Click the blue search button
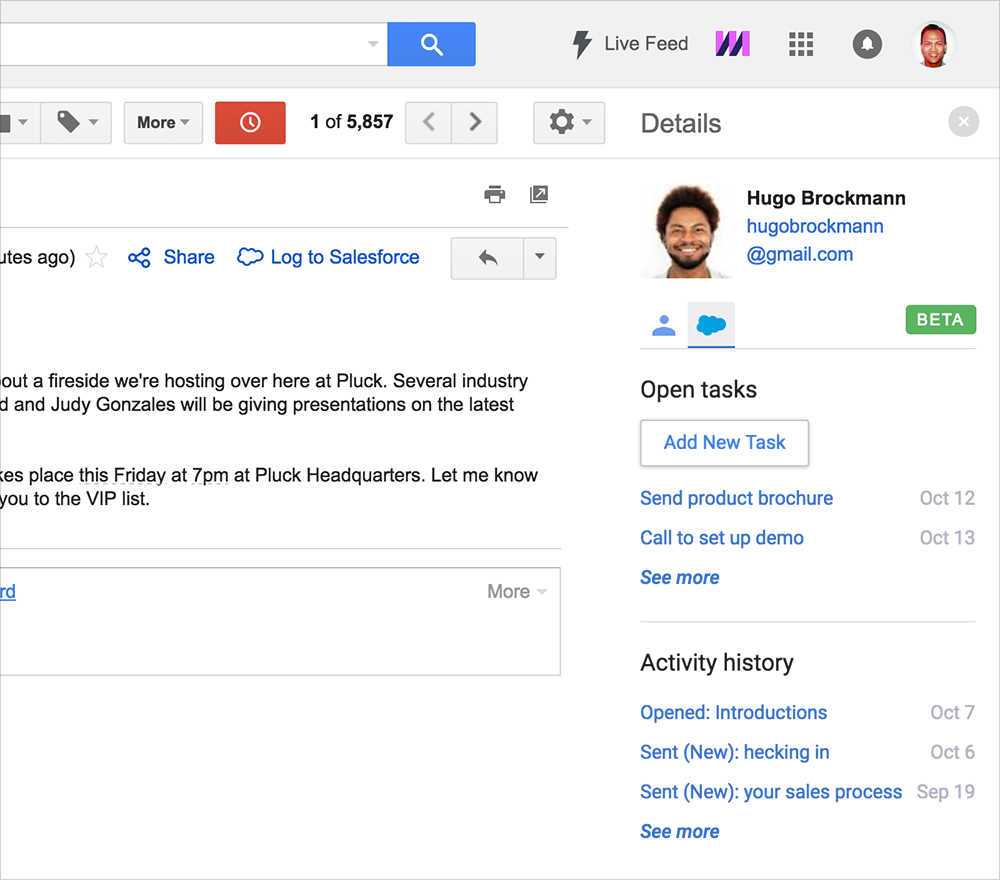Viewport: 1000px width, 880px height. coord(431,44)
